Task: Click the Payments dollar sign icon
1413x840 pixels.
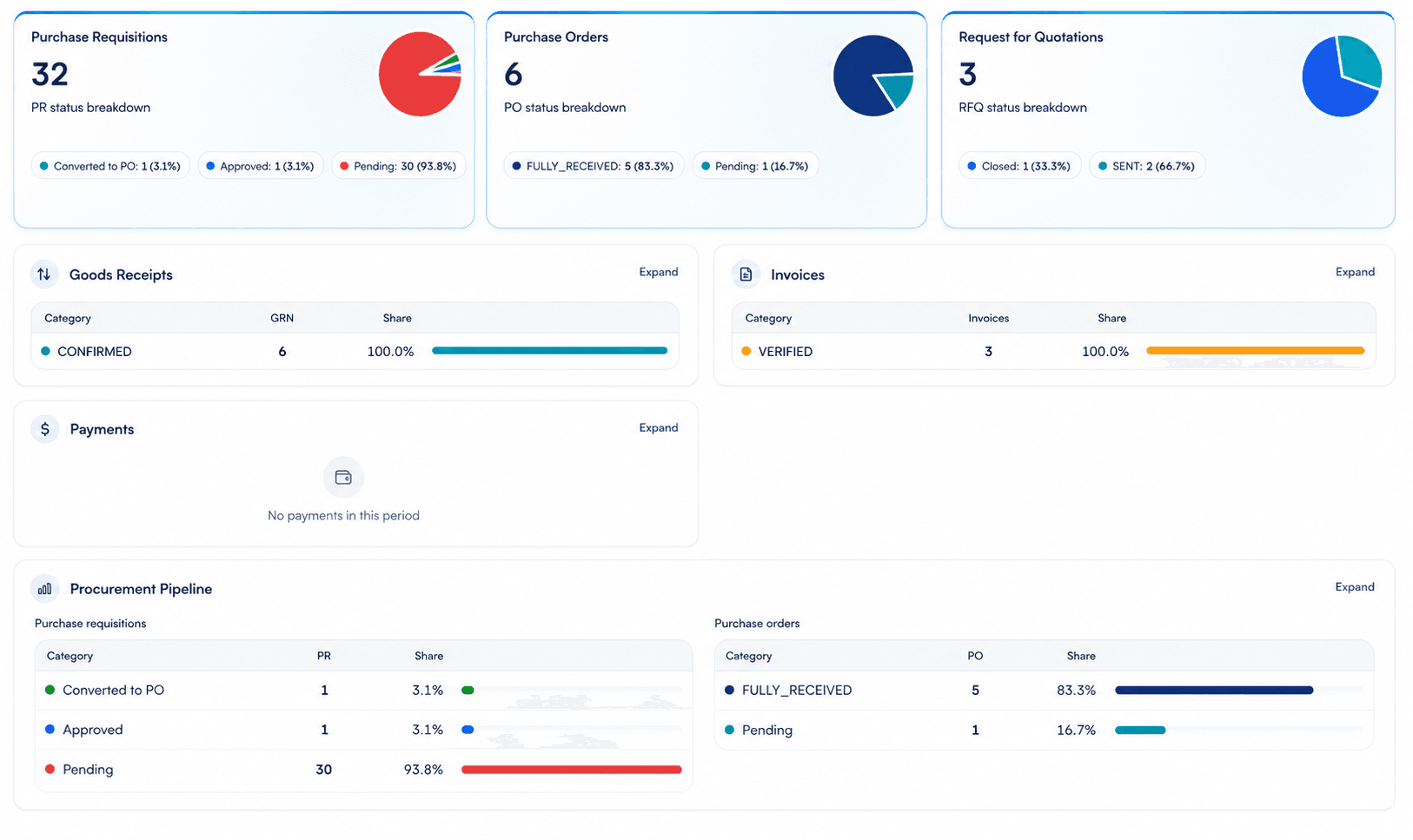Action: pyautogui.click(x=45, y=429)
